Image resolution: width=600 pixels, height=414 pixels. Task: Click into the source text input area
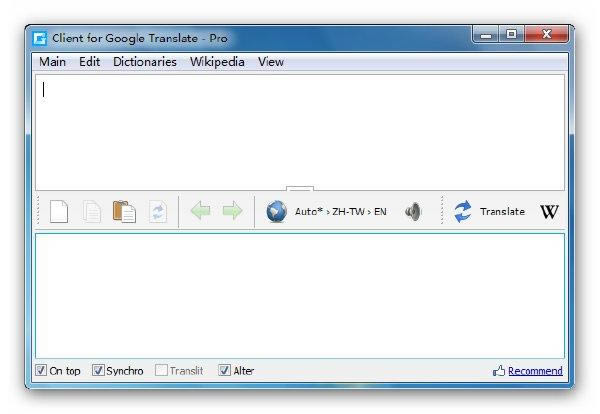coord(300,132)
